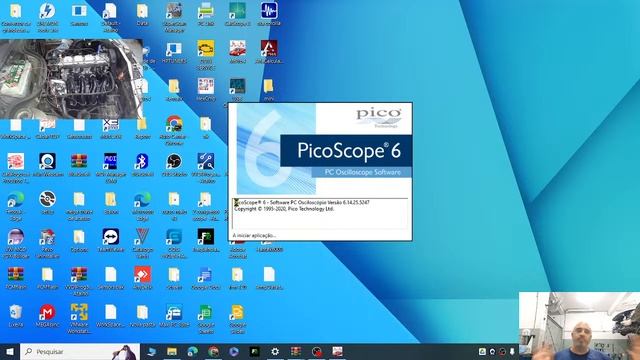Viewport: 640px width, 360px height.
Task: Open File Explorer from the taskbar
Action: pos(172,351)
